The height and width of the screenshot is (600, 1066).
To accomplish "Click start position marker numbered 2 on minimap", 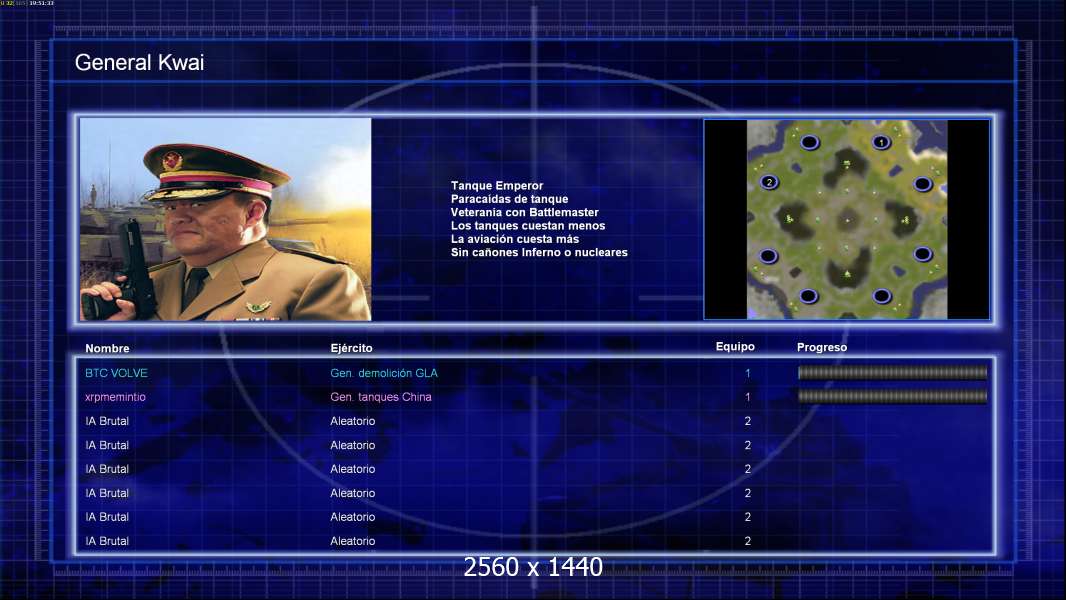I will click(x=769, y=182).
